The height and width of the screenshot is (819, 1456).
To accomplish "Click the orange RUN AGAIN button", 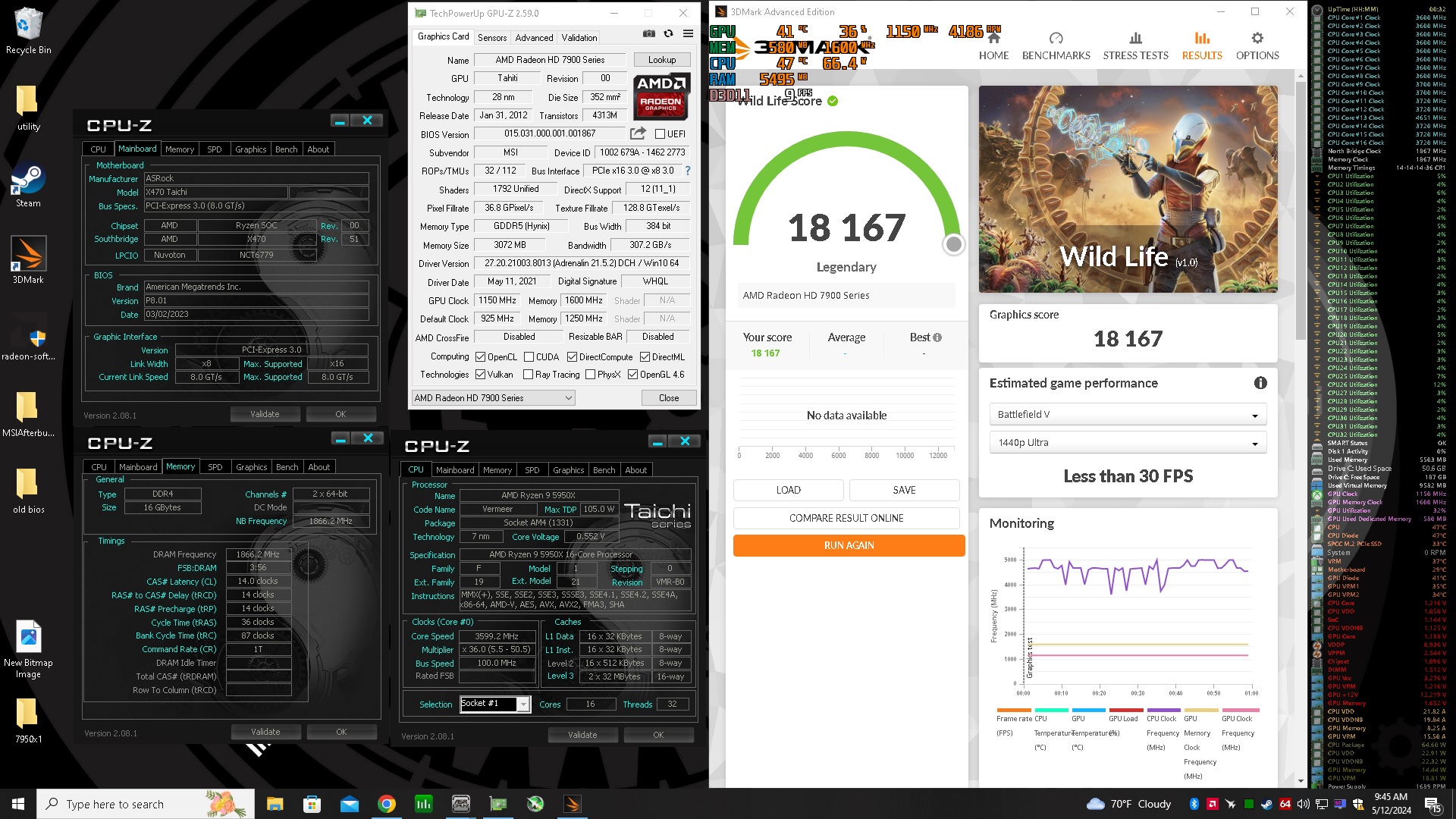I will pos(849,545).
